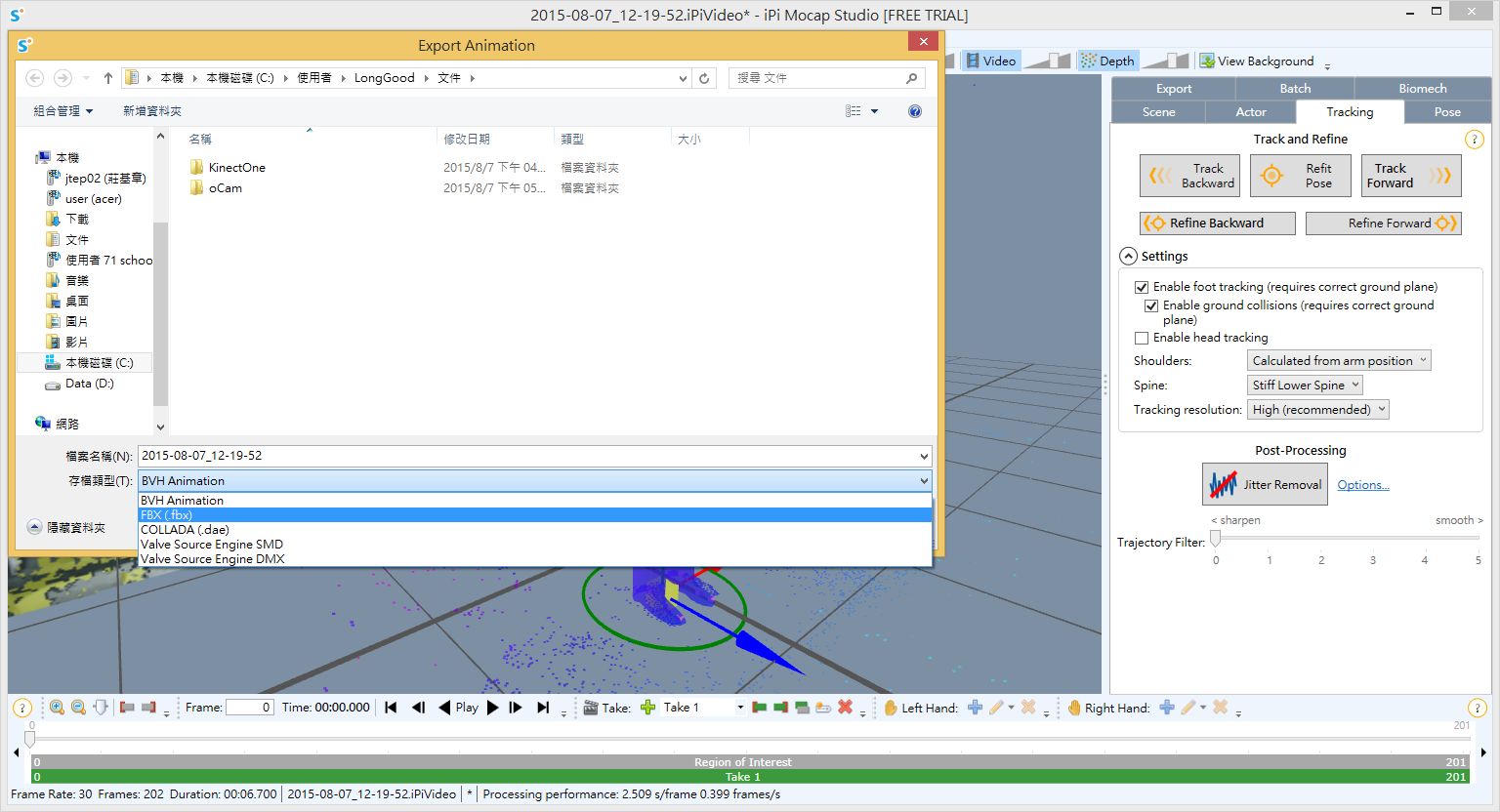Add a new take with plus icon
Screen dimensions: 1500x812
coord(647,708)
